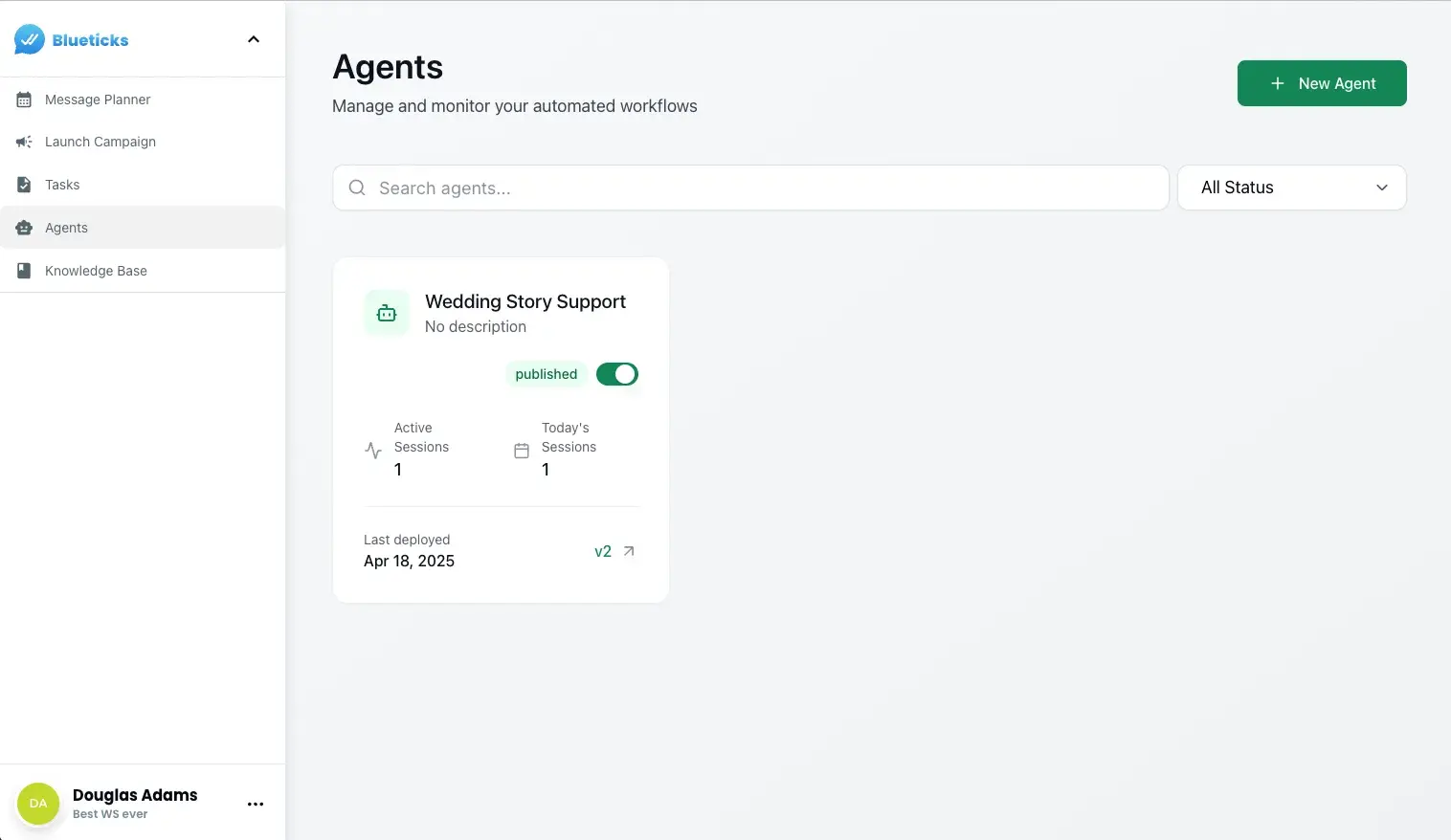Select the Message Planner calendar icon

pos(24,99)
